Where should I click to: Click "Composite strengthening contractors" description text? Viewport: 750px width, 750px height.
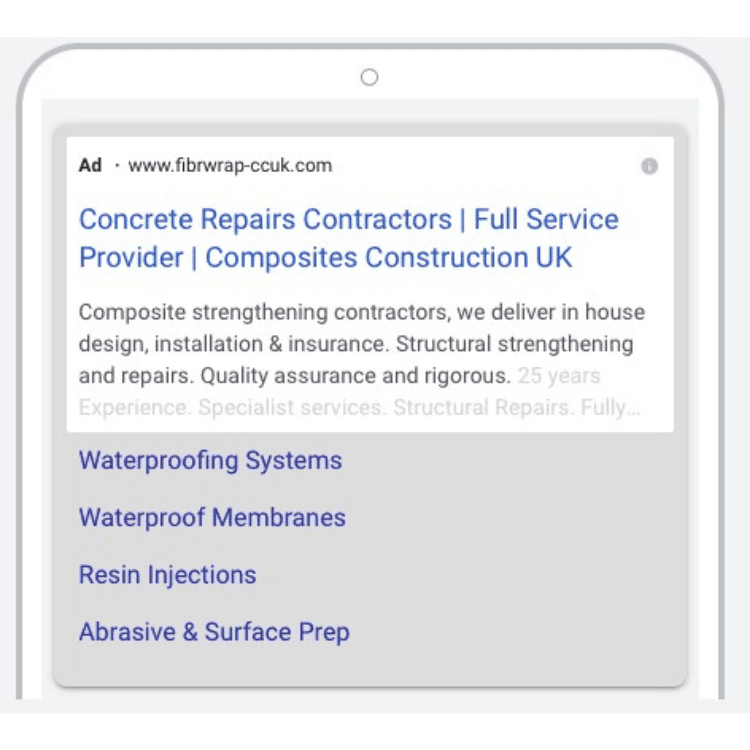(260, 312)
